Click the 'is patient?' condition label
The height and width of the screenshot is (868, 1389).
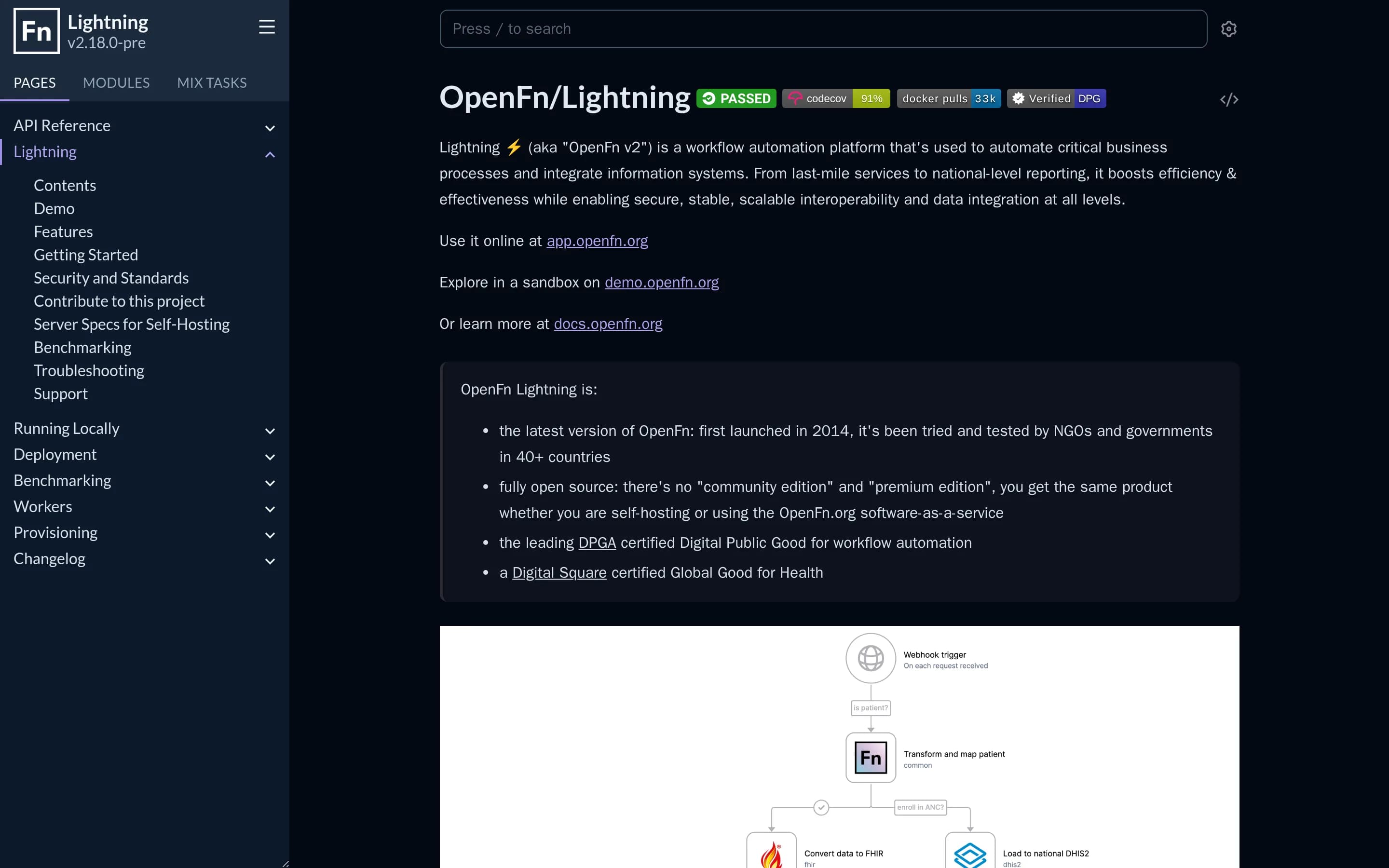[871, 708]
